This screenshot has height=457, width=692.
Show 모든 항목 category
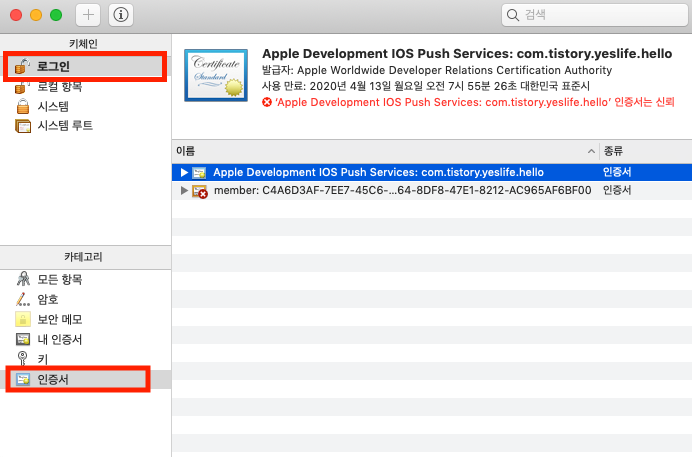(85, 279)
